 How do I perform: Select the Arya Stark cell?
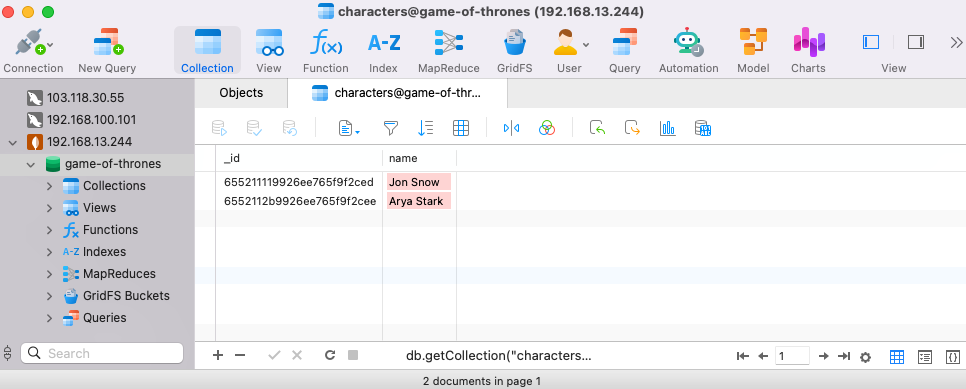coord(419,201)
